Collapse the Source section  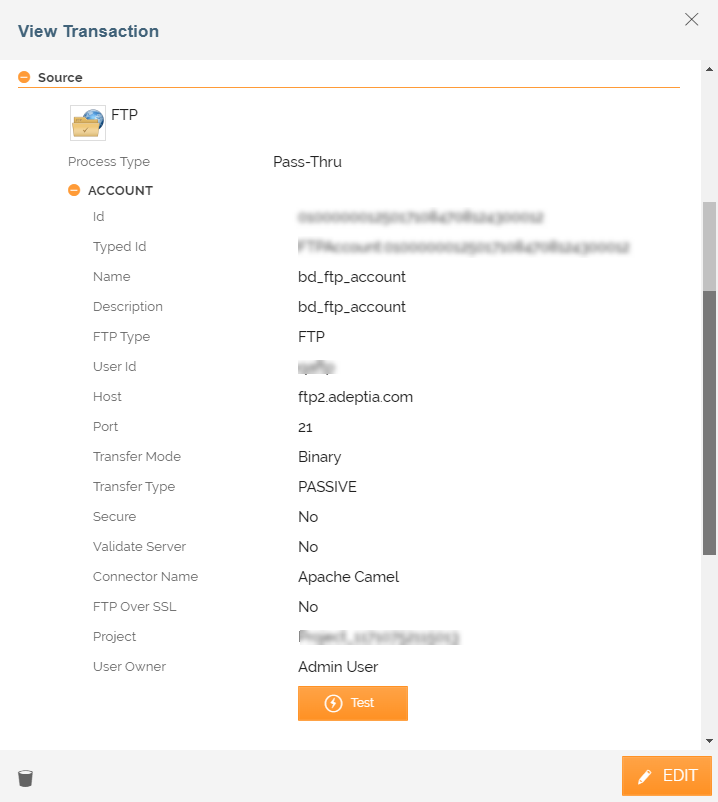pos(24,77)
